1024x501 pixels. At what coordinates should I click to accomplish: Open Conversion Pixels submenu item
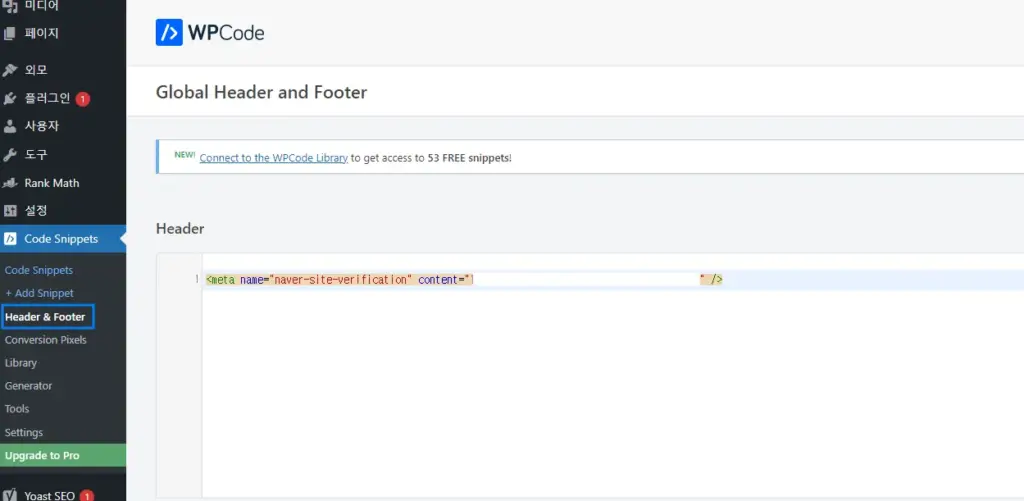[x=45, y=340]
